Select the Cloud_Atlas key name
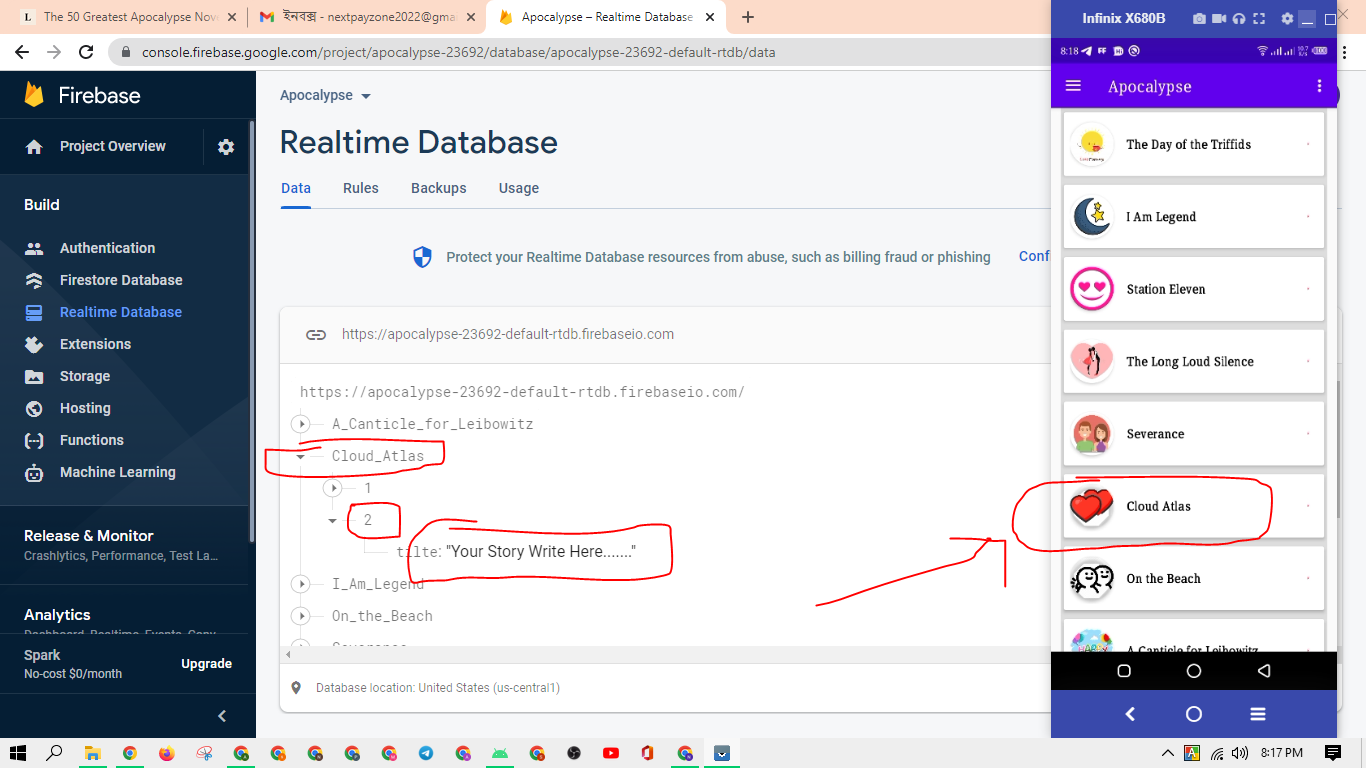This screenshot has width=1366, height=768. (x=378, y=456)
